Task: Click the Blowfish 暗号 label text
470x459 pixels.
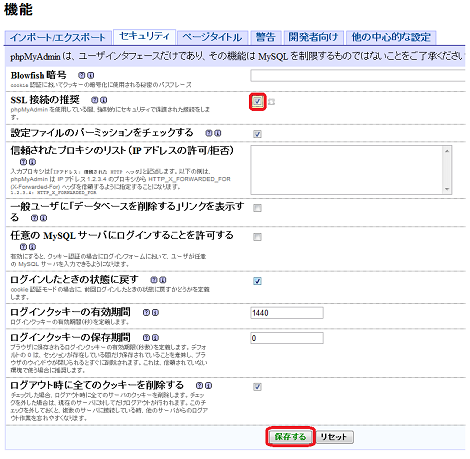Action: click(x=38, y=75)
